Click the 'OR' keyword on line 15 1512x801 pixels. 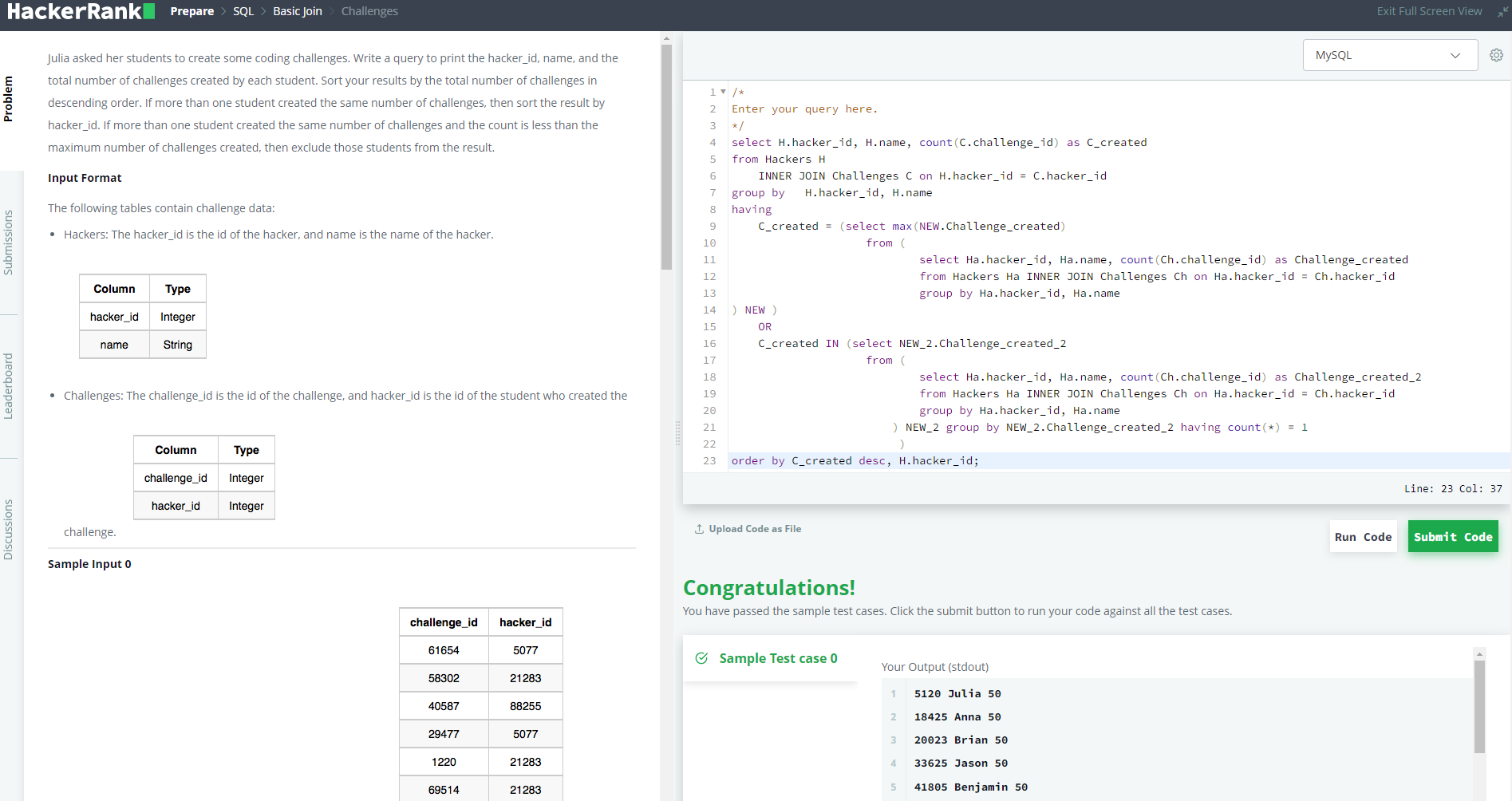tap(764, 327)
